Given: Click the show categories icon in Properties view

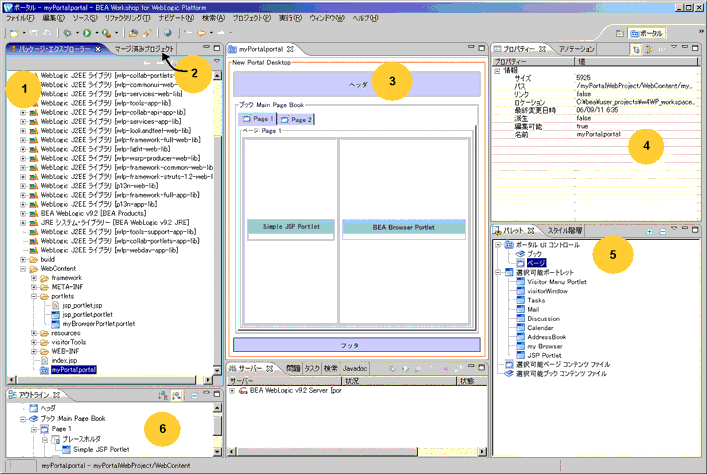Looking at the screenshot, I should (637, 49).
